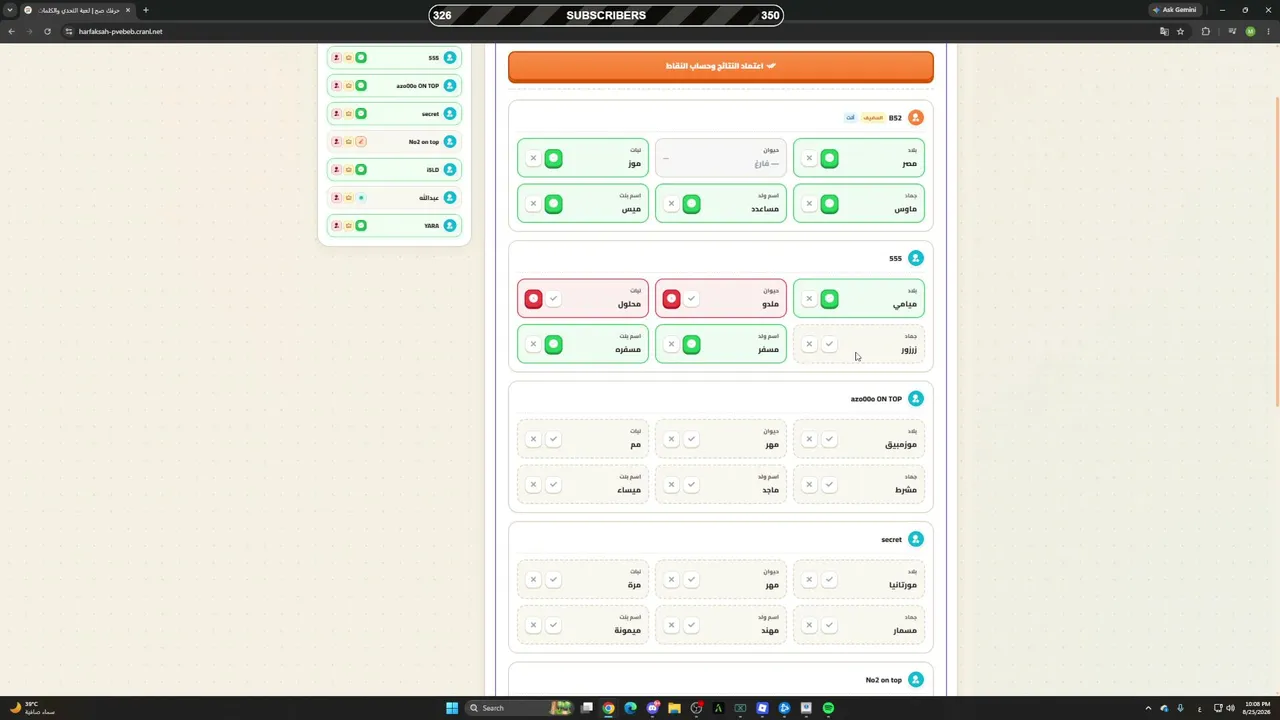Approve ميساء answer with checkmark
Viewport: 1280px width, 720px height.
point(553,485)
